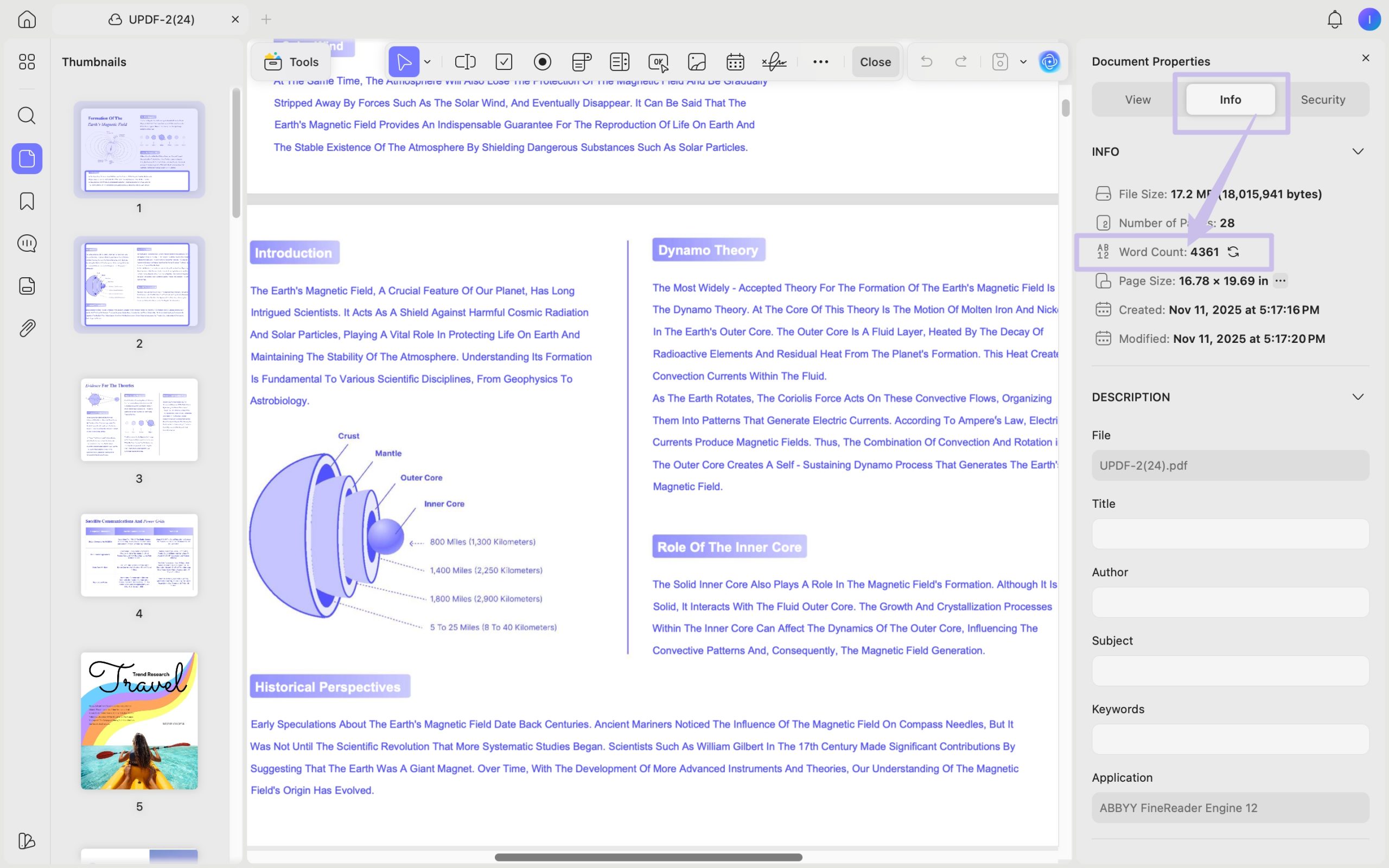Open the bookmarks panel in sidebar
The width and height of the screenshot is (1389, 868).
click(27, 201)
